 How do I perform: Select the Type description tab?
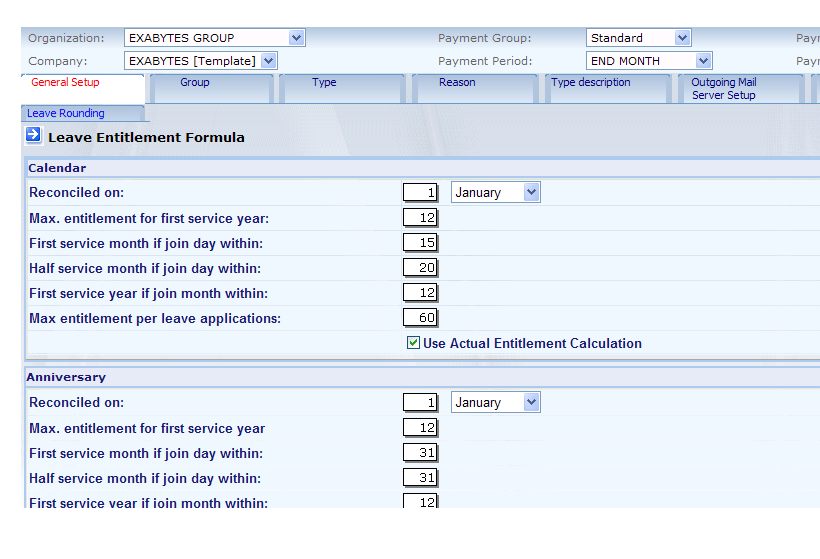[x=591, y=83]
